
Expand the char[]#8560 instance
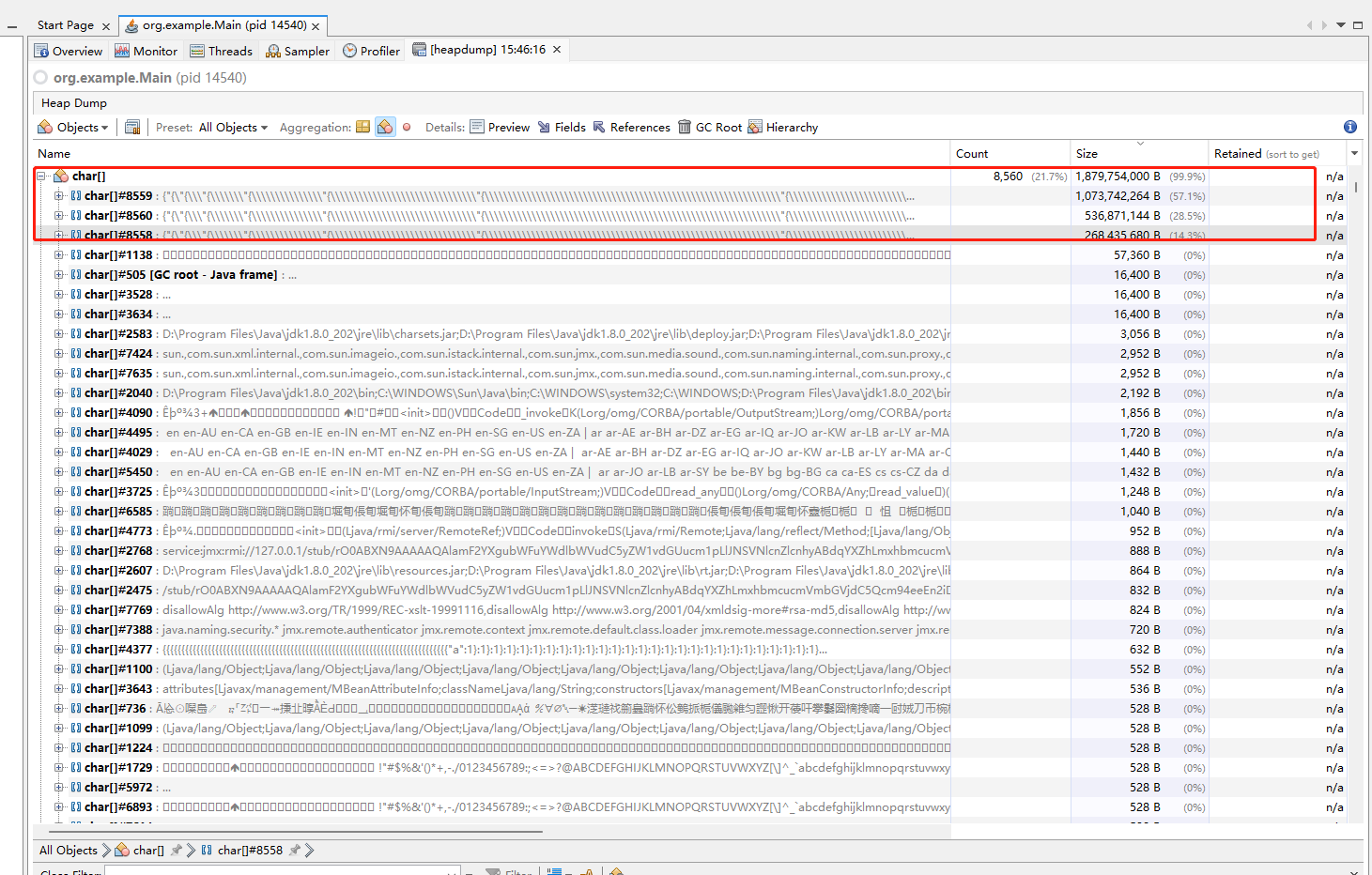coord(58,216)
